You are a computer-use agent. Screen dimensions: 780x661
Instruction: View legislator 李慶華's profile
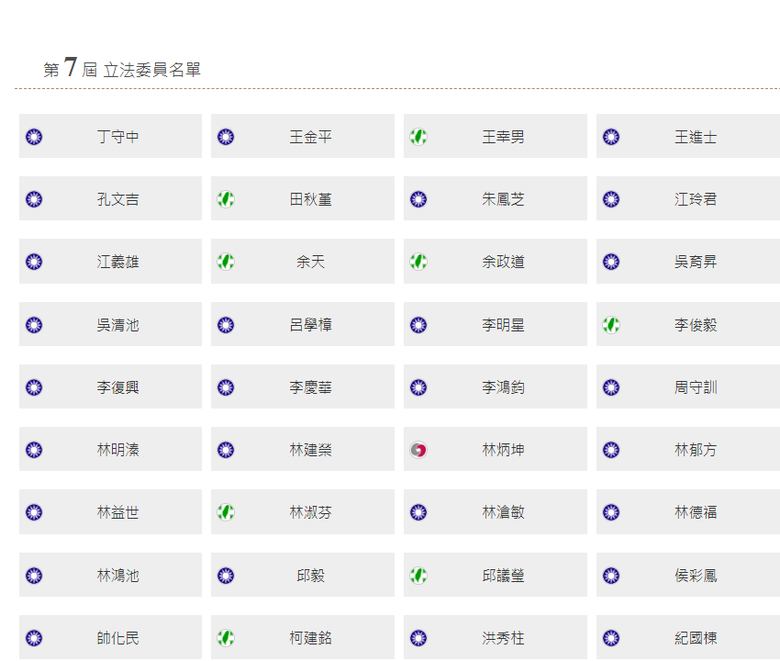tap(310, 387)
